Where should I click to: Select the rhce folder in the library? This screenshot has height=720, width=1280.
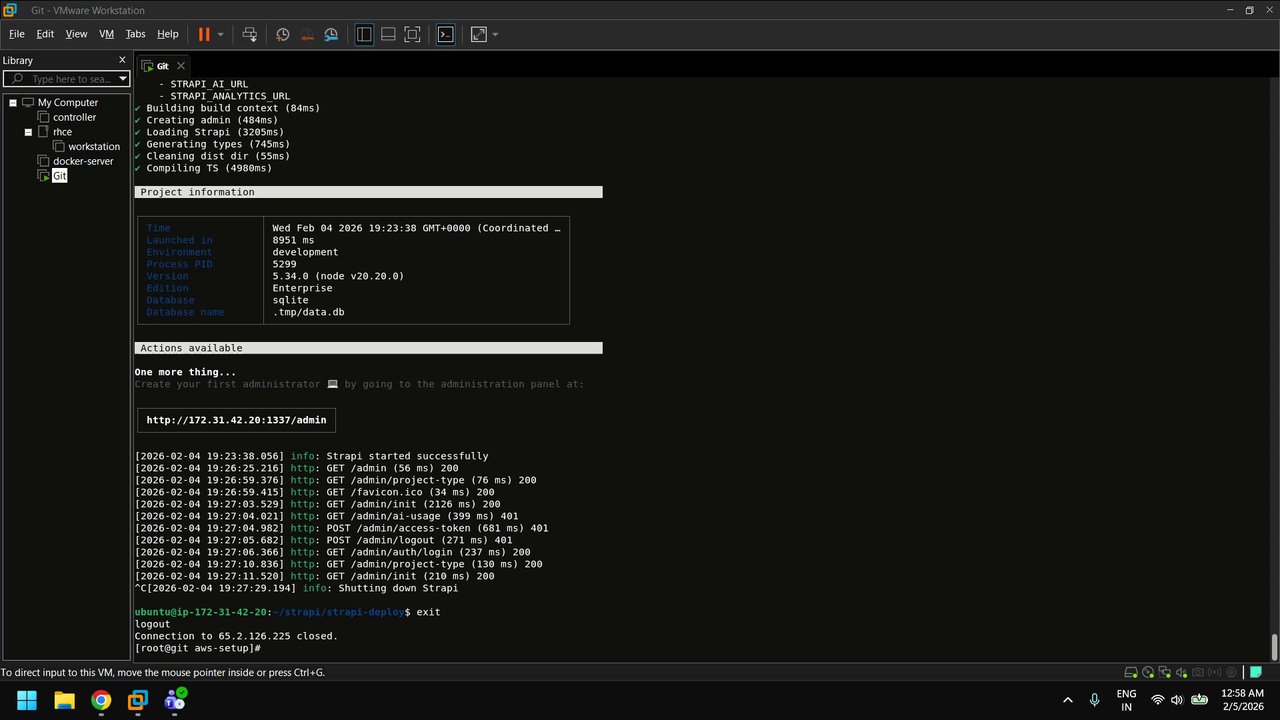(62, 132)
